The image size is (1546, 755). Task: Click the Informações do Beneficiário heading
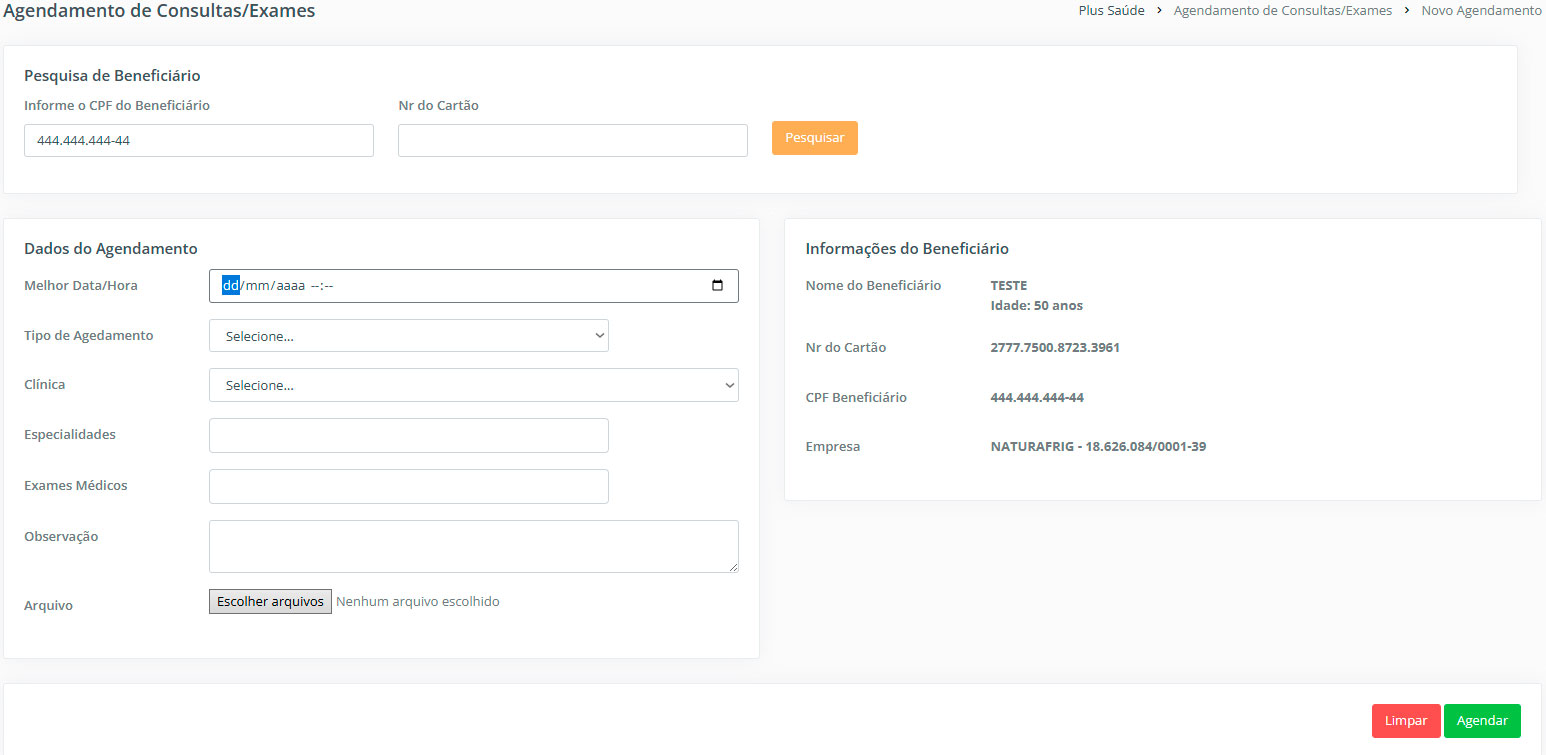point(907,249)
